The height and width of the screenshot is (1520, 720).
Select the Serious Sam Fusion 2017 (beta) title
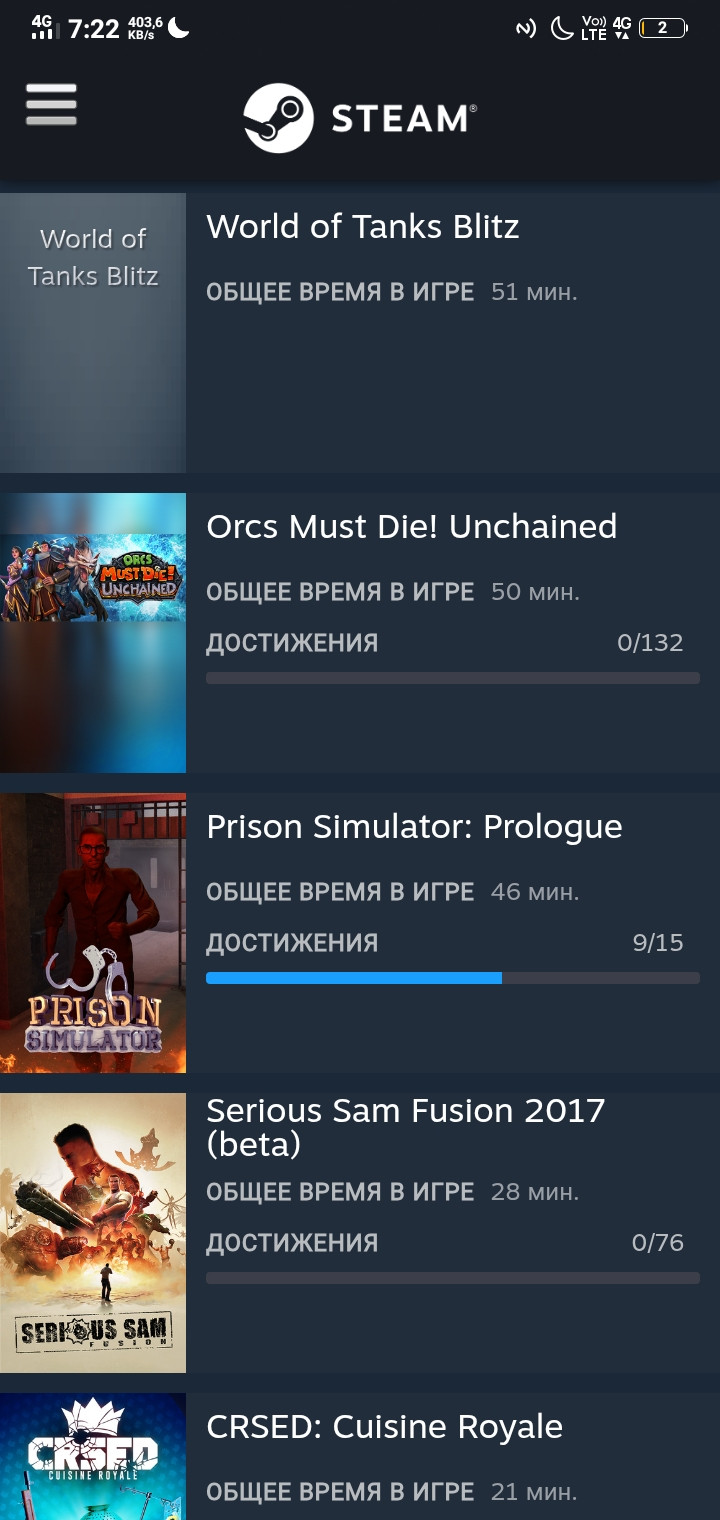(x=406, y=1127)
